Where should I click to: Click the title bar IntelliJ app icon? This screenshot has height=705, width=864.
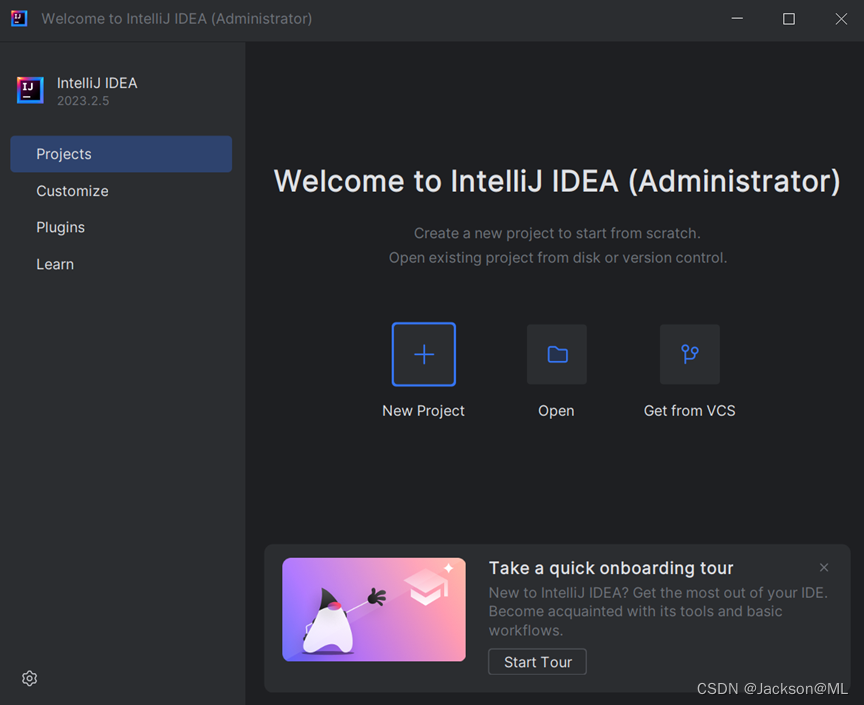click(x=19, y=19)
